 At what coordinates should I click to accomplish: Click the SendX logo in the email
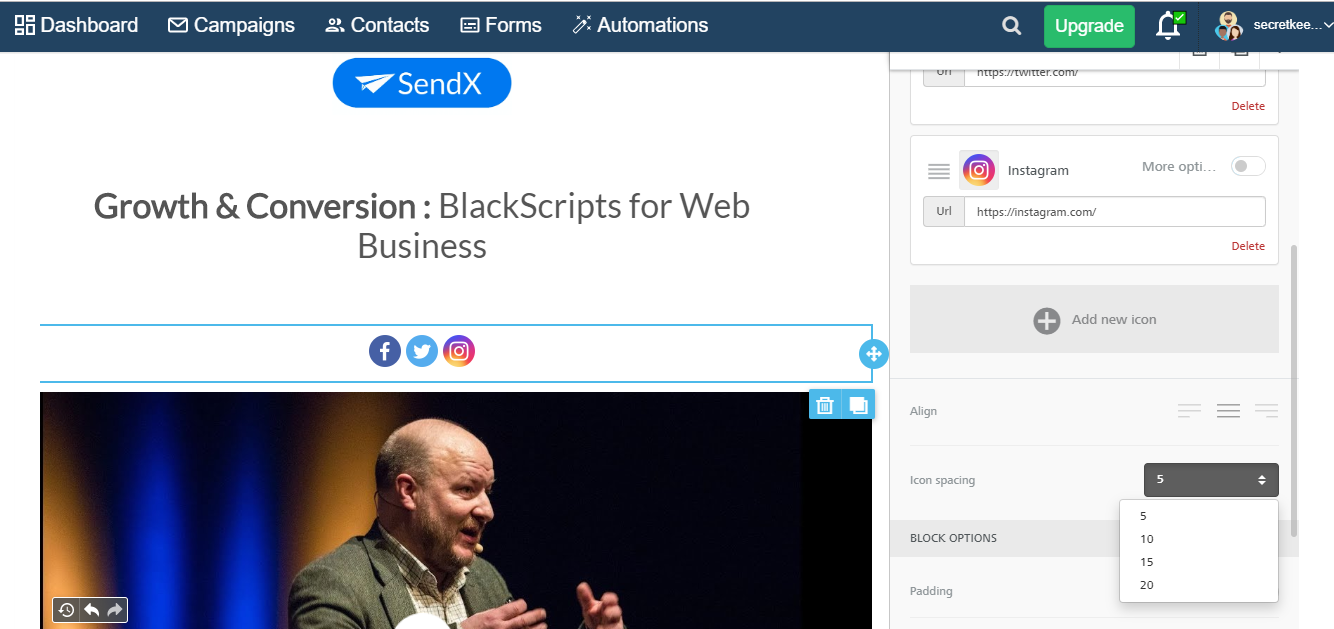[422, 83]
